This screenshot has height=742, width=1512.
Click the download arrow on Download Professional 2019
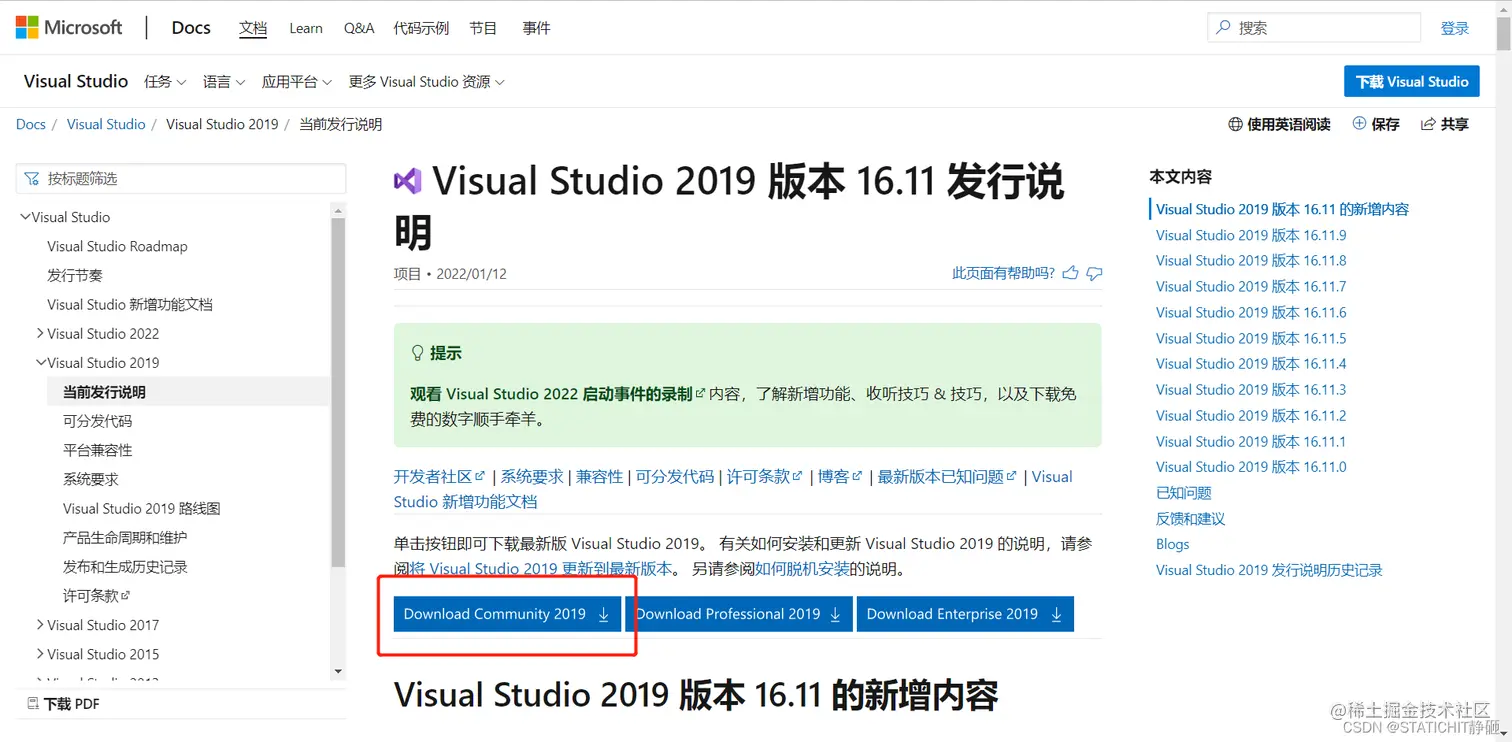click(836, 615)
